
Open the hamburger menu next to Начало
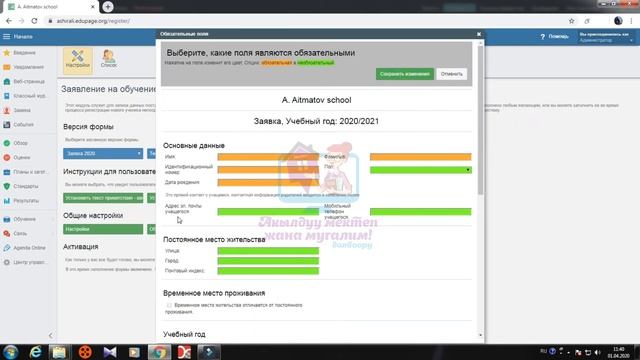tap(7, 37)
